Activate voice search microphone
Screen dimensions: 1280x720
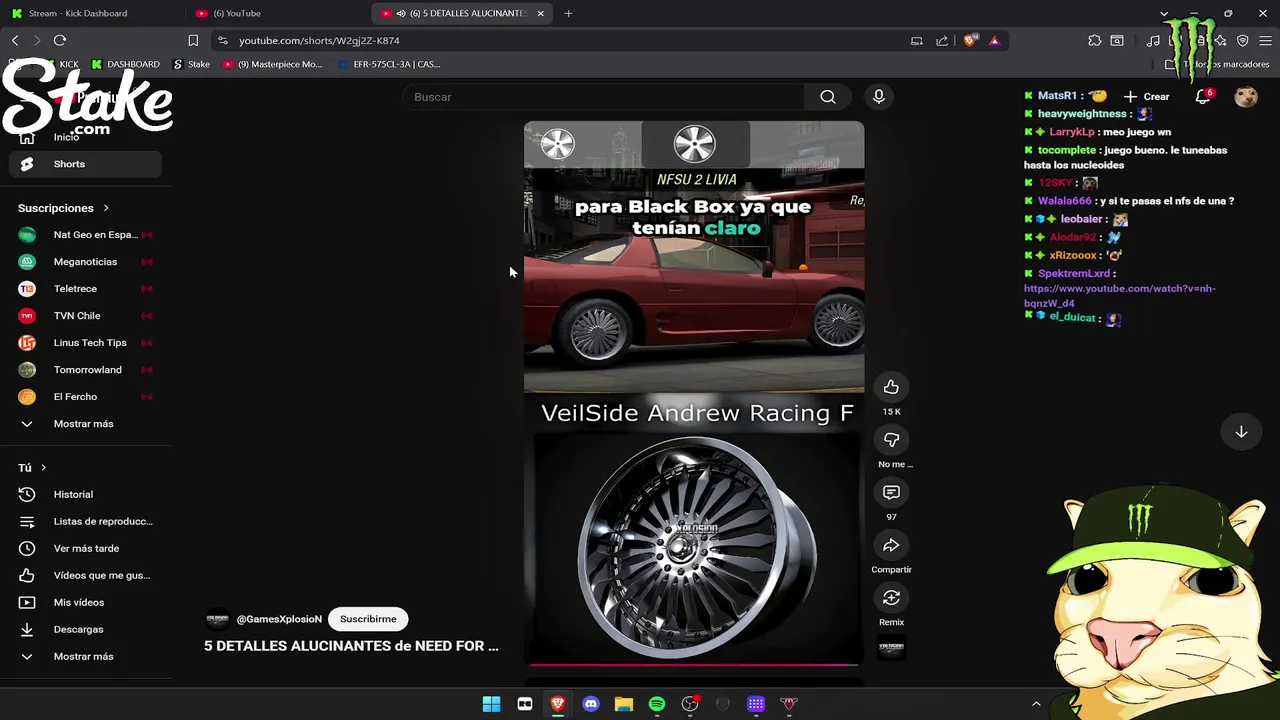tap(878, 97)
